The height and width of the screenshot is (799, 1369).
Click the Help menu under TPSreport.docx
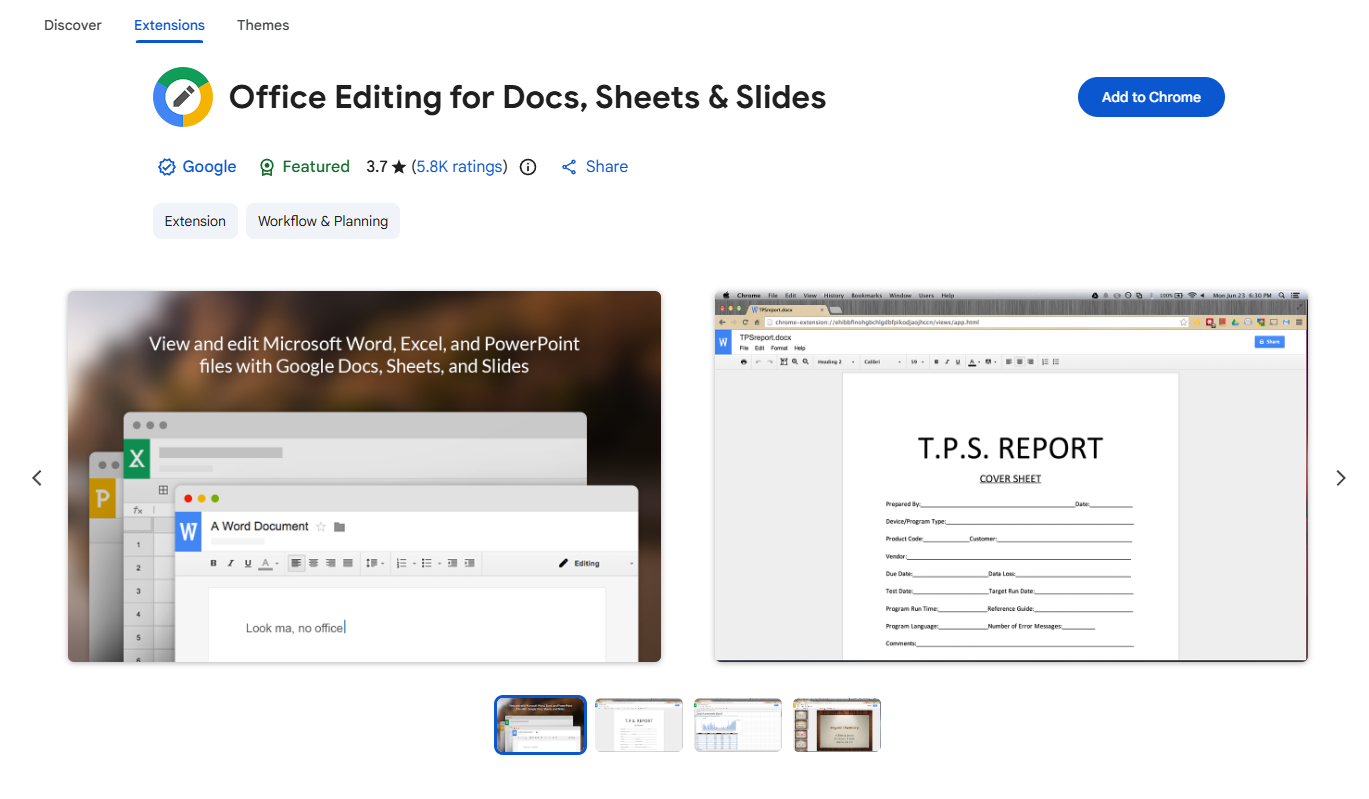(x=800, y=348)
